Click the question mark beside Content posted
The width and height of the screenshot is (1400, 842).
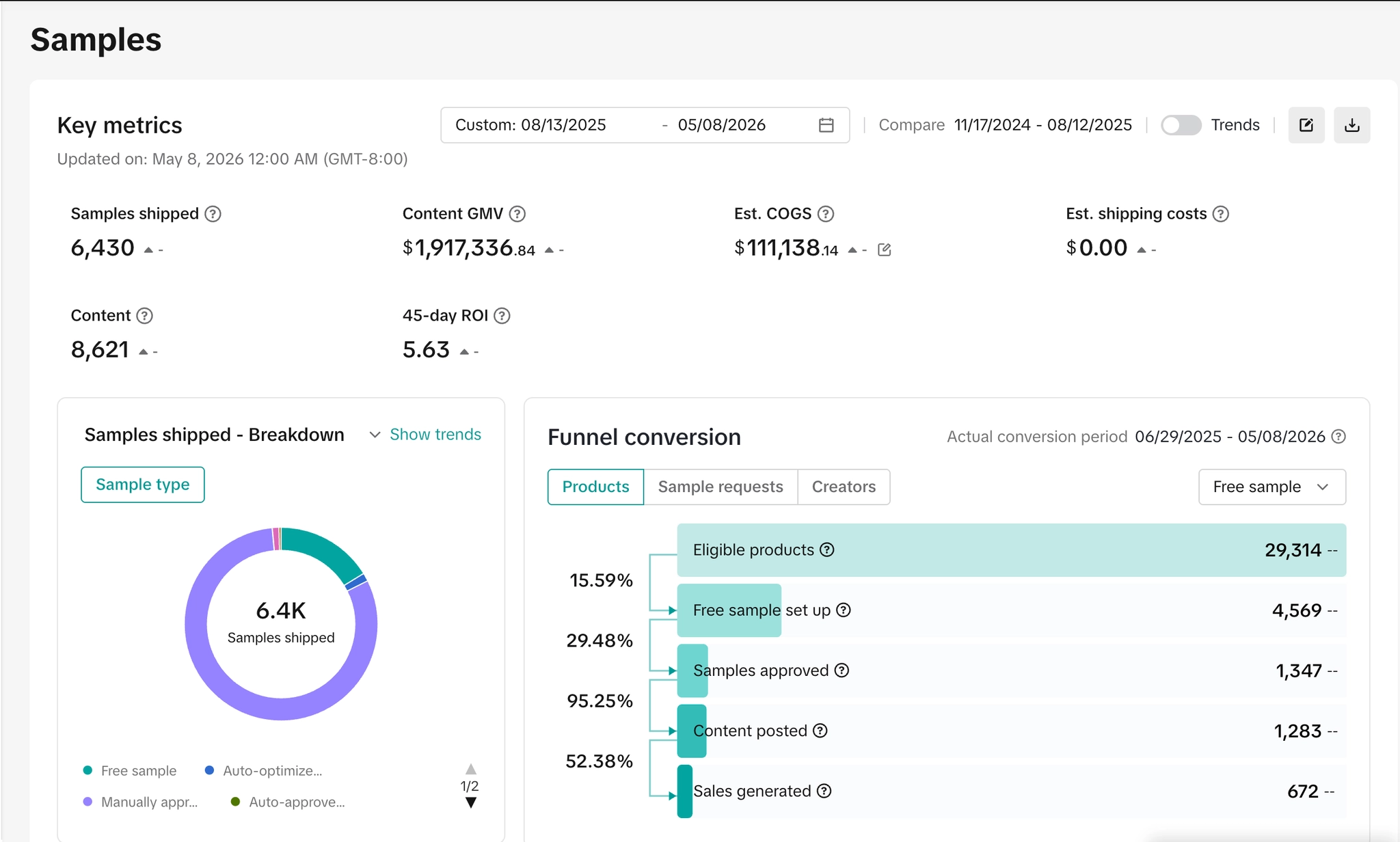tap(820, 731)
